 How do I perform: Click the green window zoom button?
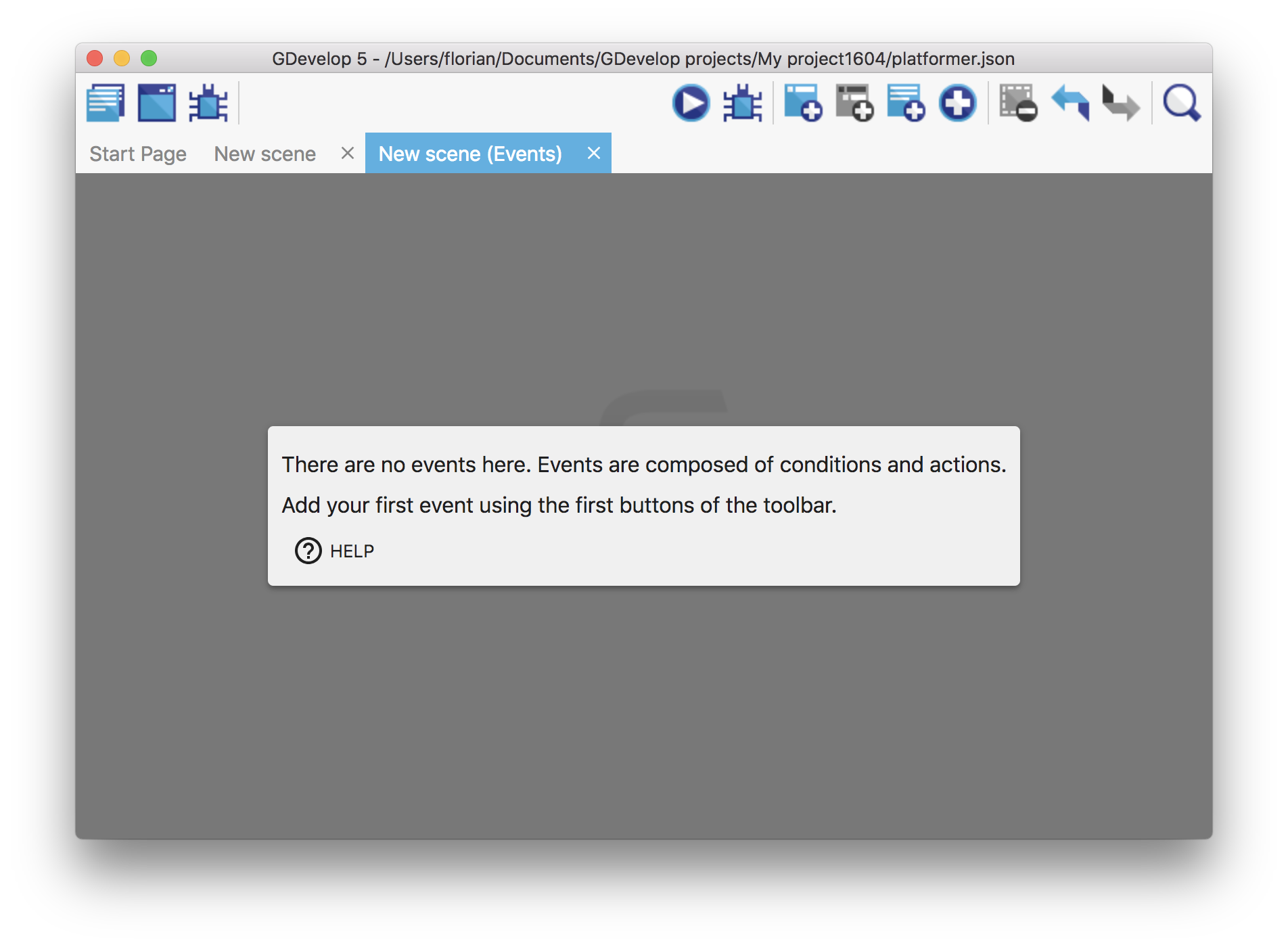149,59
